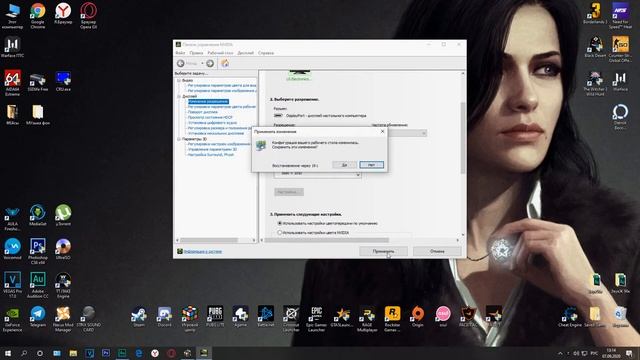The width and height of the screenshot is (640, 360).
Task: Select Изменение разрешения in the task tree
Action: coord(208,102)
